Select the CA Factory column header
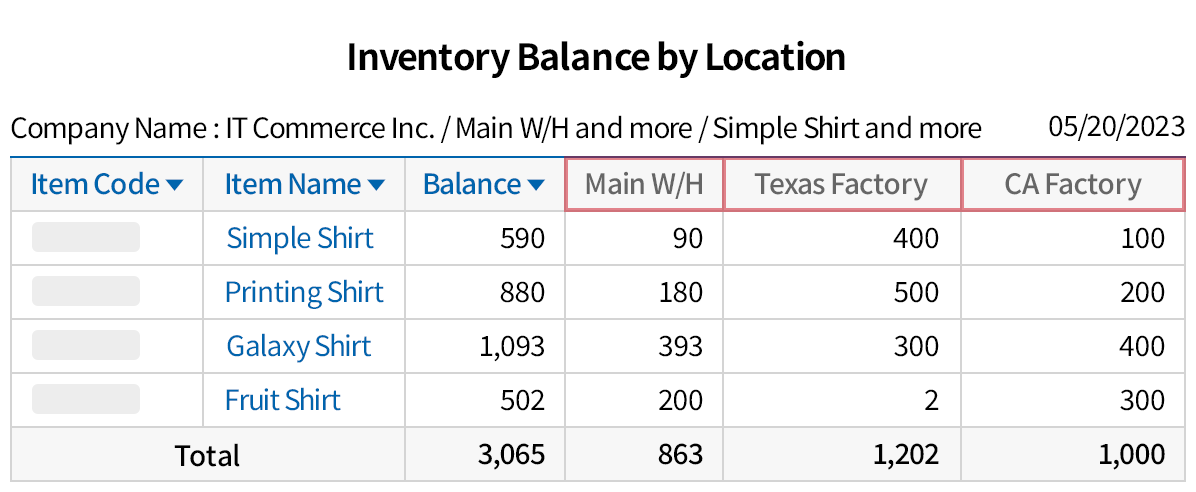The height and width of the screenshot is (492, 1196). click(x=1072, y=184)
